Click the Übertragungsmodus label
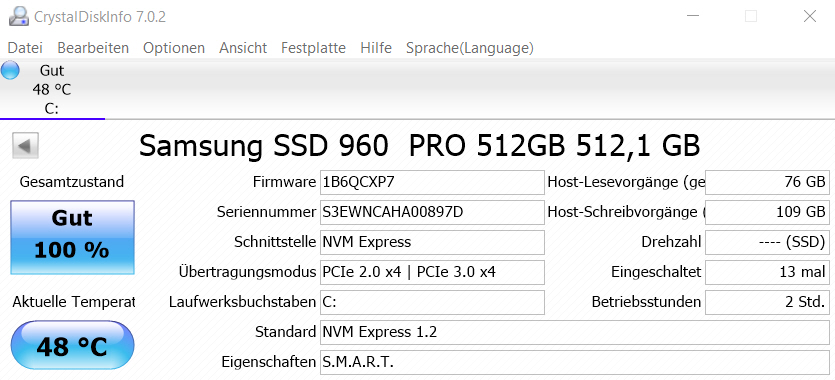The image size is (835, 380). tap(247, 272)
